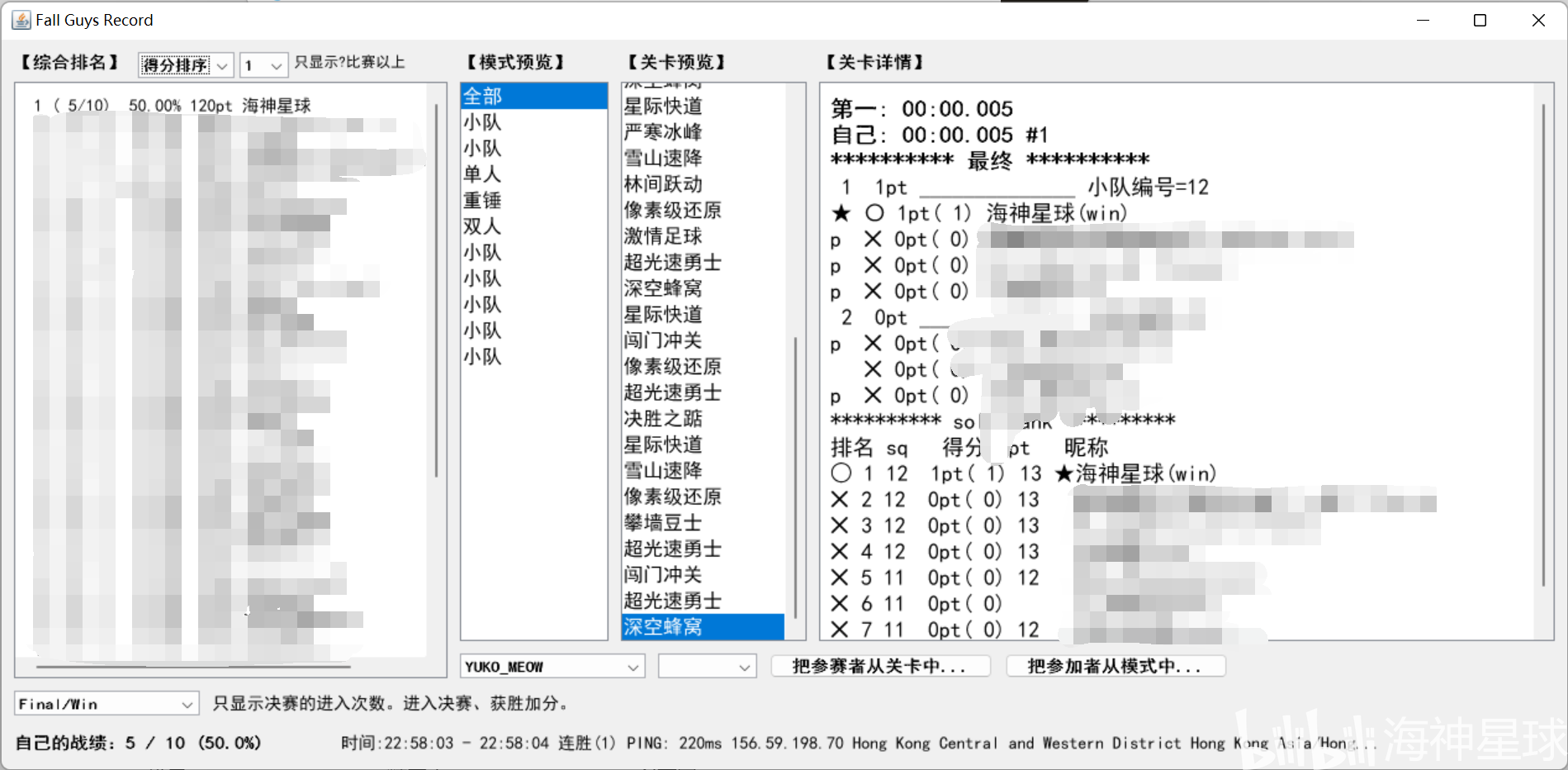Click the 把参赛者从关卡中... button

point(879,665)
